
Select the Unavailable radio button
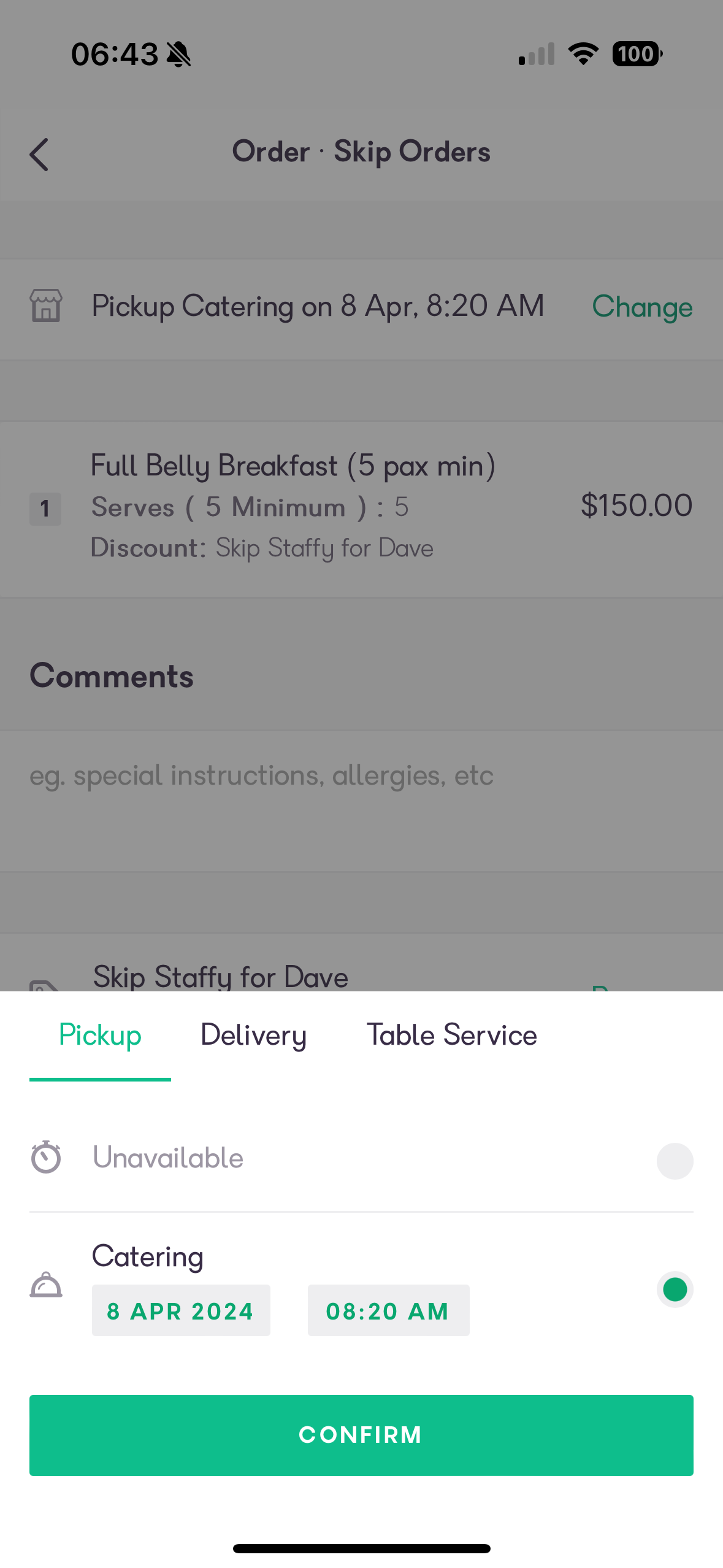pyautogui.click(x=675, y=1161)
